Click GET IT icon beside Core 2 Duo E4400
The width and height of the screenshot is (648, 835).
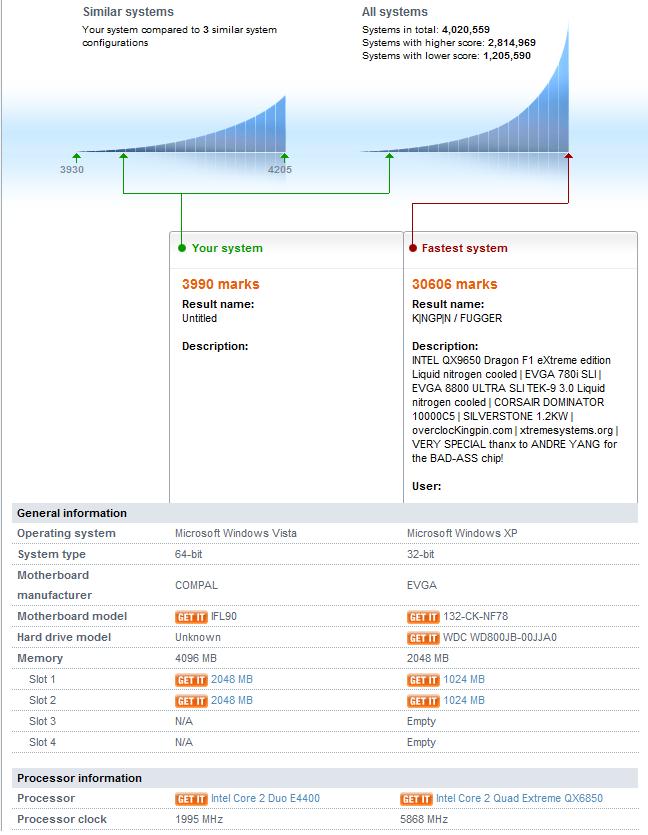pyautogui.click(x=191, y=799)
